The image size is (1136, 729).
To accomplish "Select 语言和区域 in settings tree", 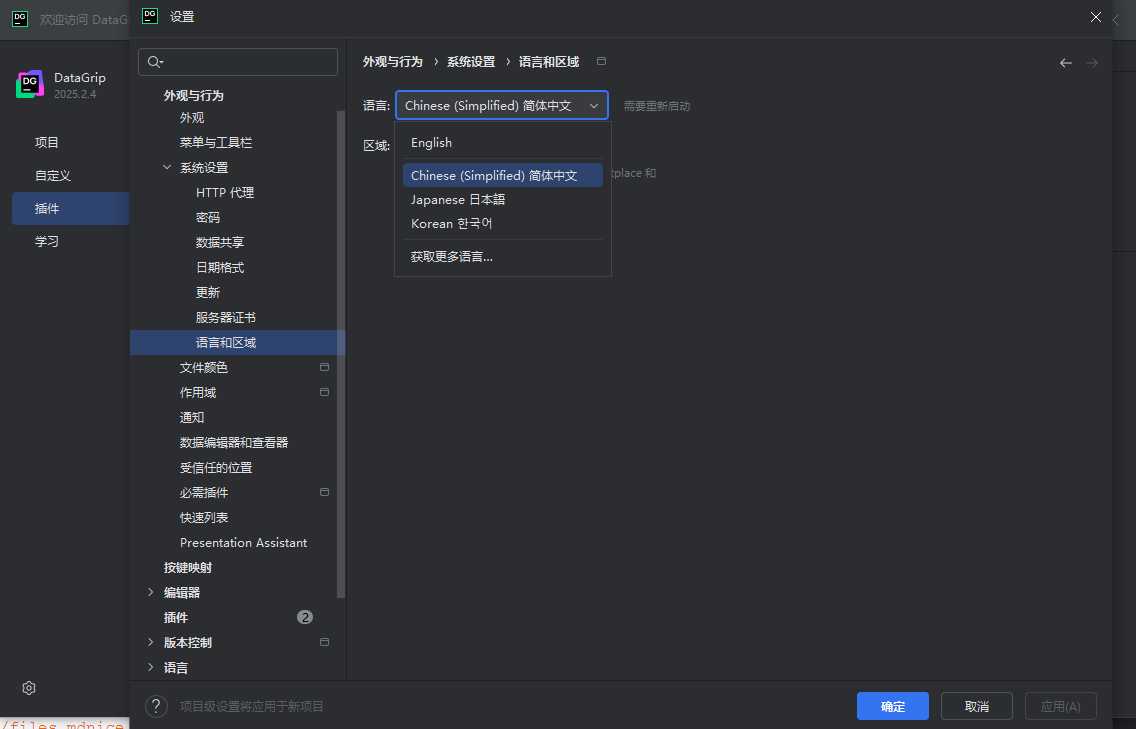I will tap(238, 343).
